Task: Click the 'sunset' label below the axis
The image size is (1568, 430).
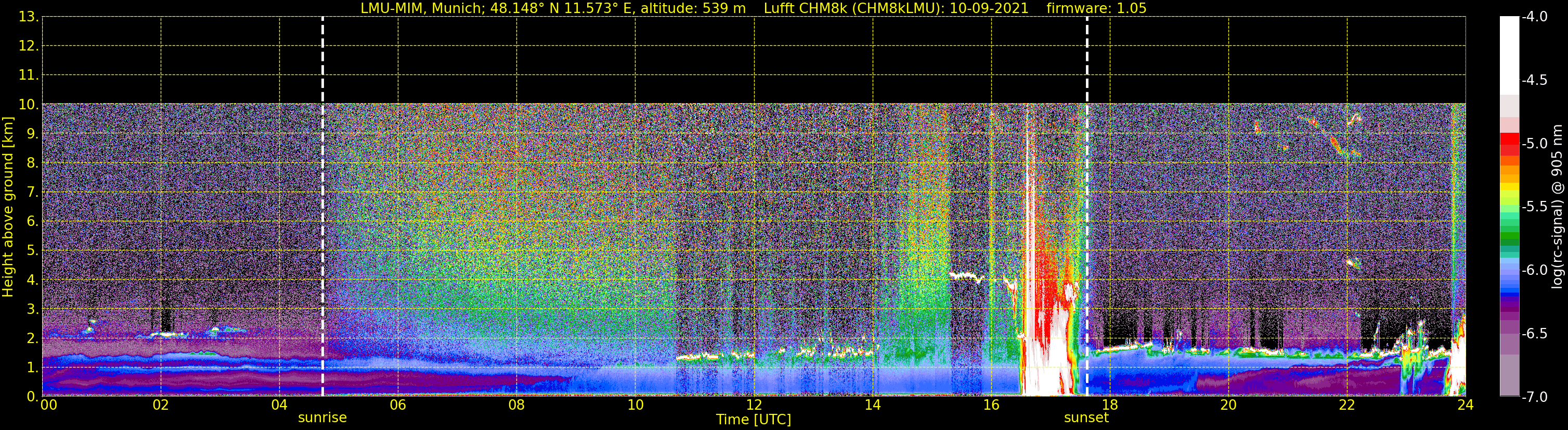Action: point(1086,418)
